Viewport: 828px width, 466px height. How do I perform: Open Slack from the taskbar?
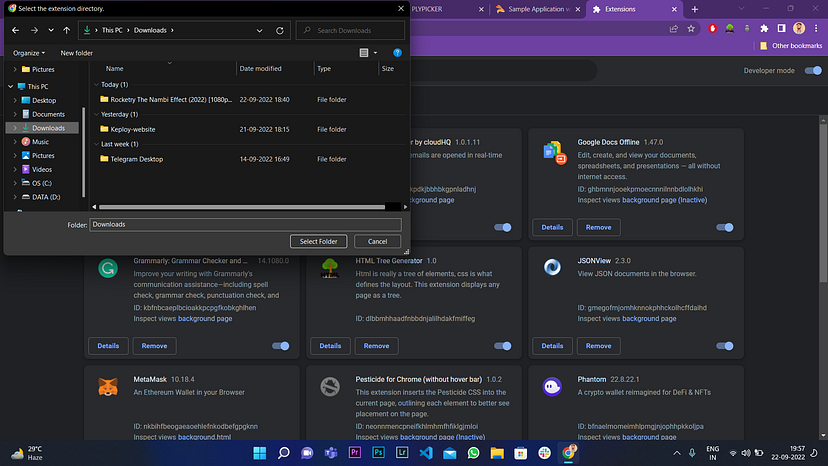544,453
